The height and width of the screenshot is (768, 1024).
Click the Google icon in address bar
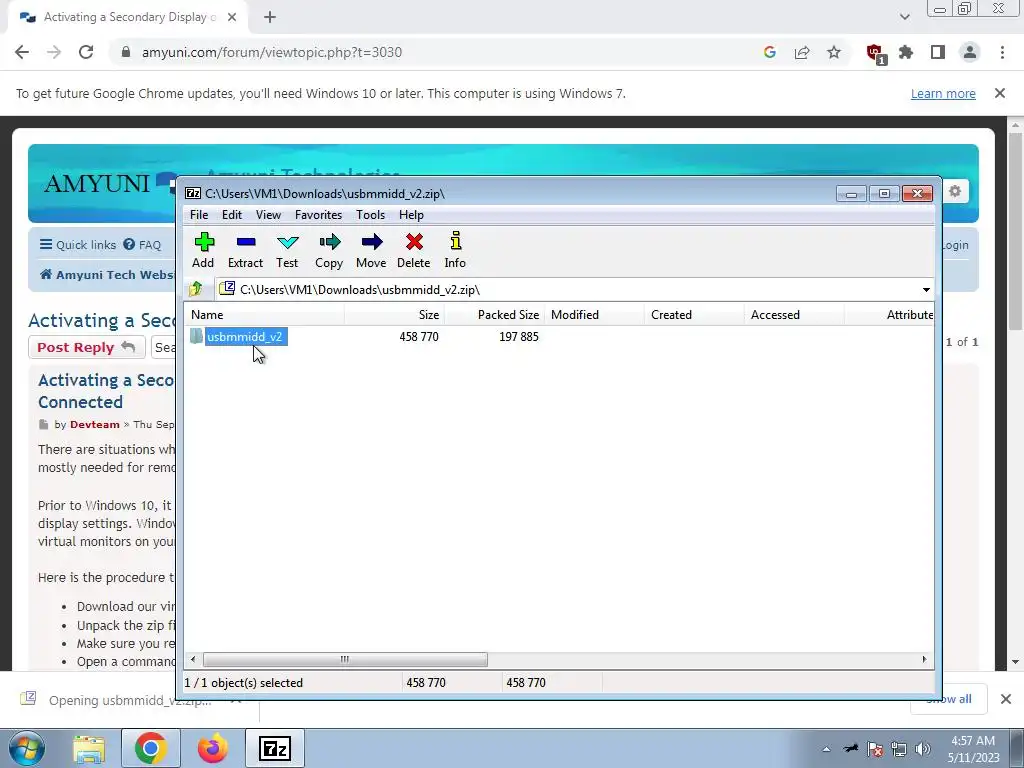tap(769, 52)
